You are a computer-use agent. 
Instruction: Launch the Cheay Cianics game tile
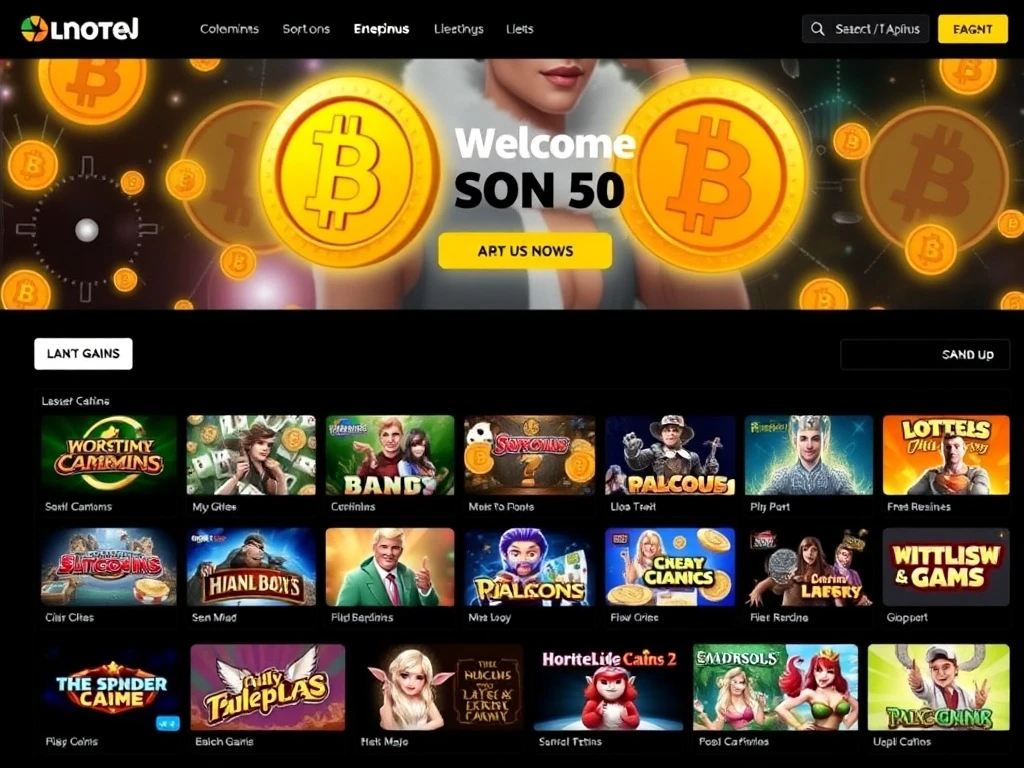[x=669, y=567]
